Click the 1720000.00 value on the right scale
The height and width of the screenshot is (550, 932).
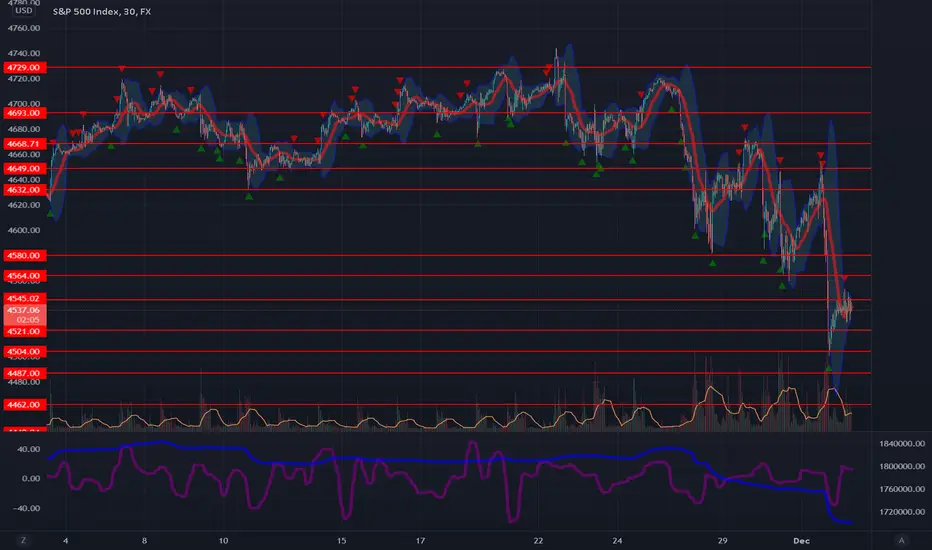902,511
